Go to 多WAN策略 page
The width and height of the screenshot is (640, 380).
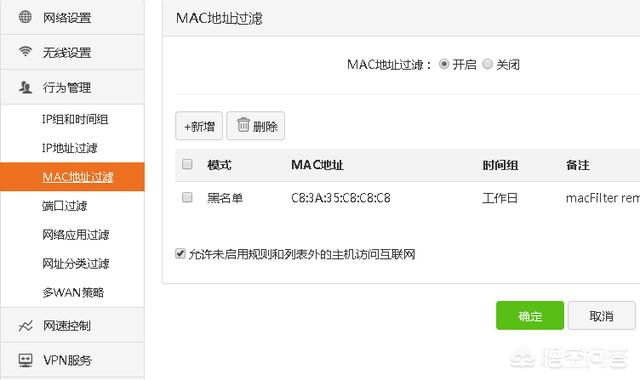(x=73, y=293)
